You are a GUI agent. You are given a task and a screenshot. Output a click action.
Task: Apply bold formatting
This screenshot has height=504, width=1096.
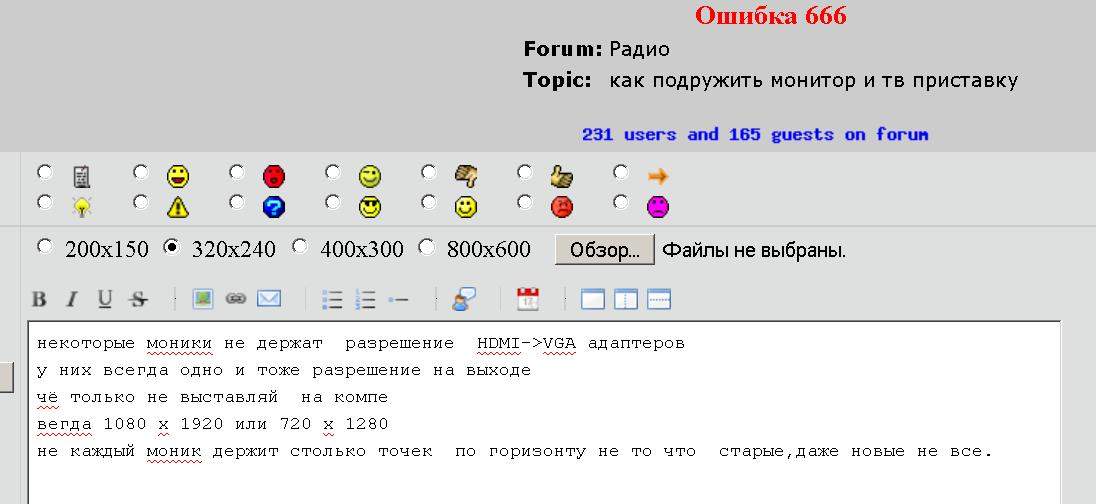pyautogui.click(x=39, y=299)
